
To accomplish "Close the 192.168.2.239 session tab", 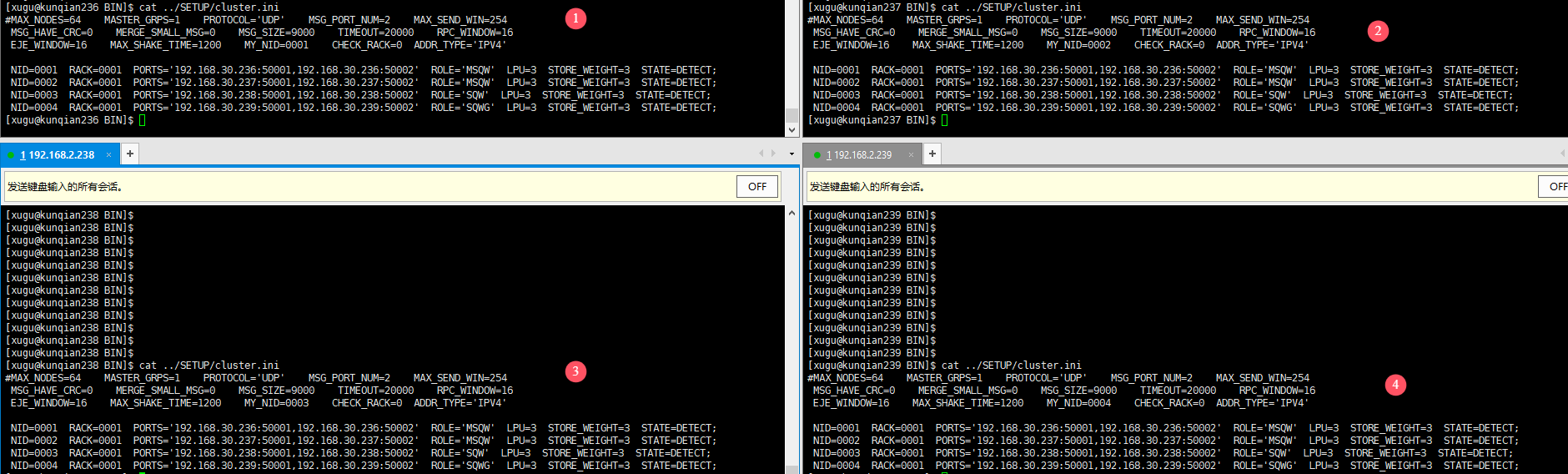I will pyautogui.click(x=911, y=154).
